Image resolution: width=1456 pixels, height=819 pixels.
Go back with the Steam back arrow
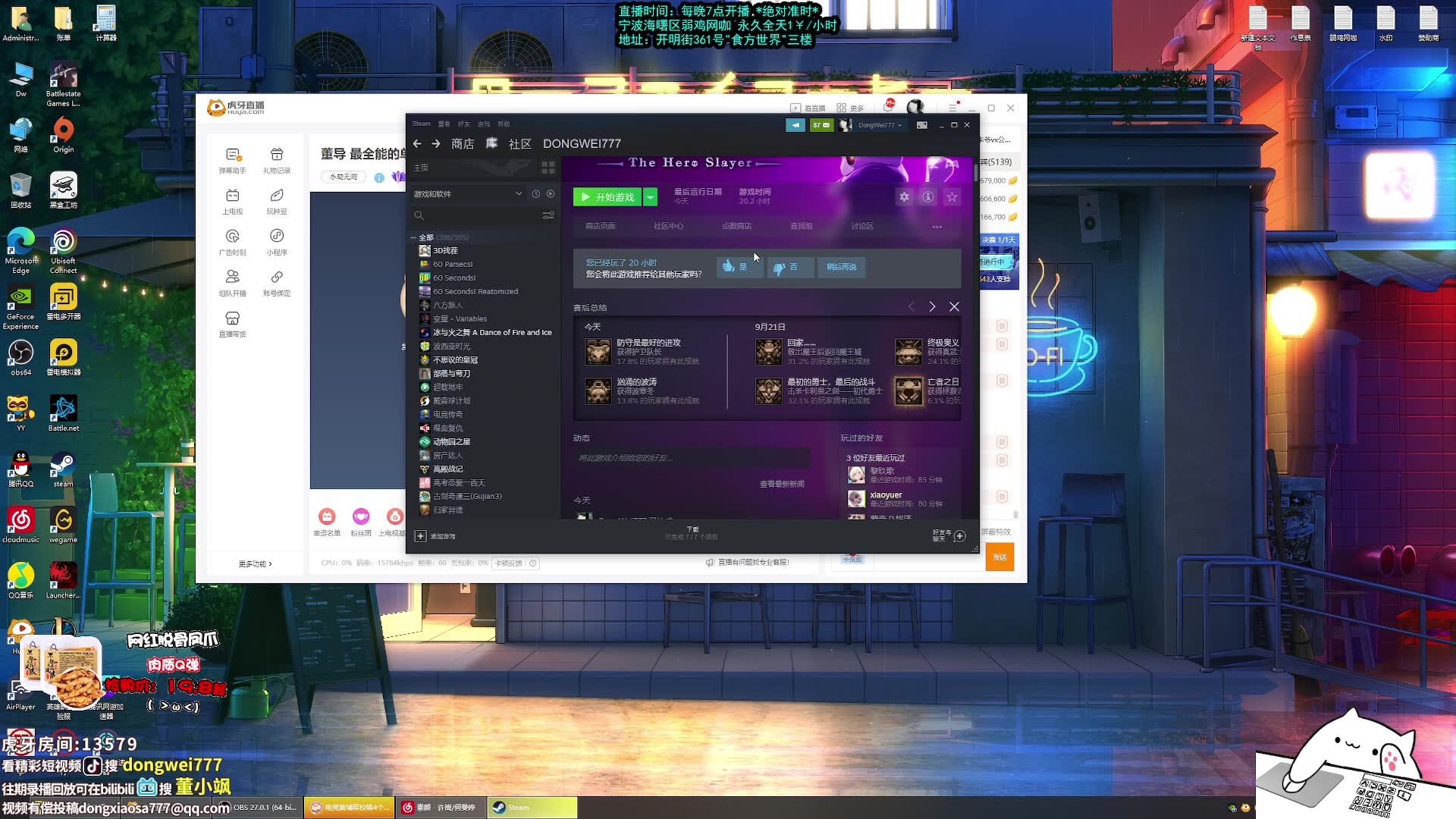pyautogui.click(x=417, y=144)
